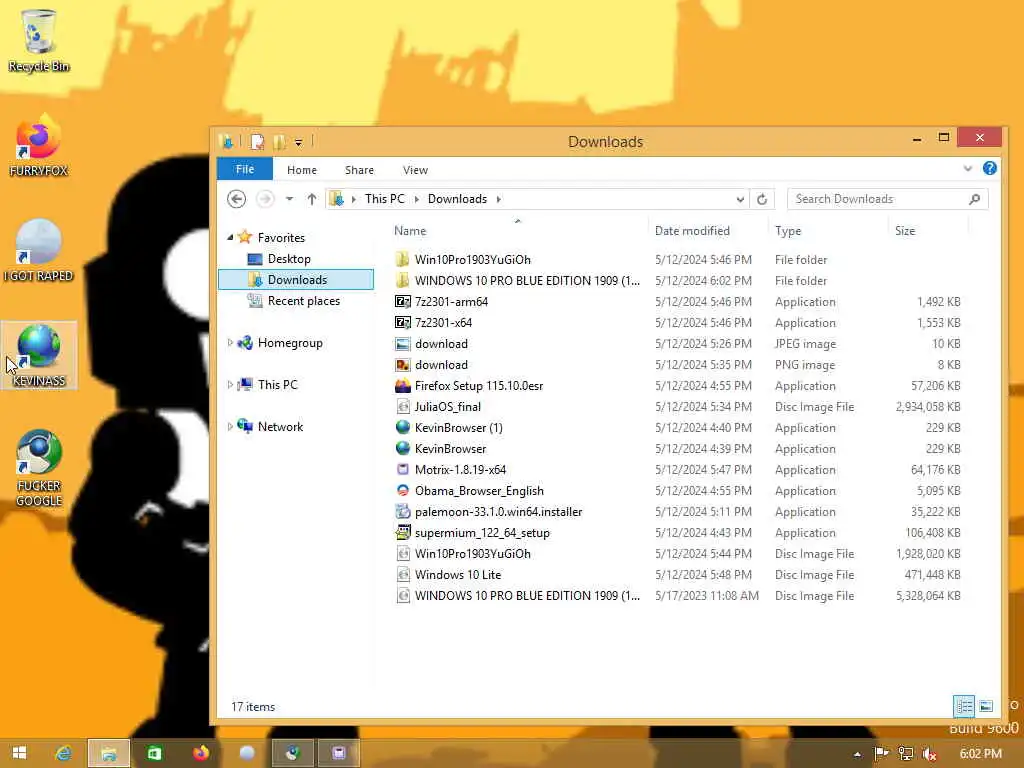Expand the ribbon with the chevron

[967, 168]
